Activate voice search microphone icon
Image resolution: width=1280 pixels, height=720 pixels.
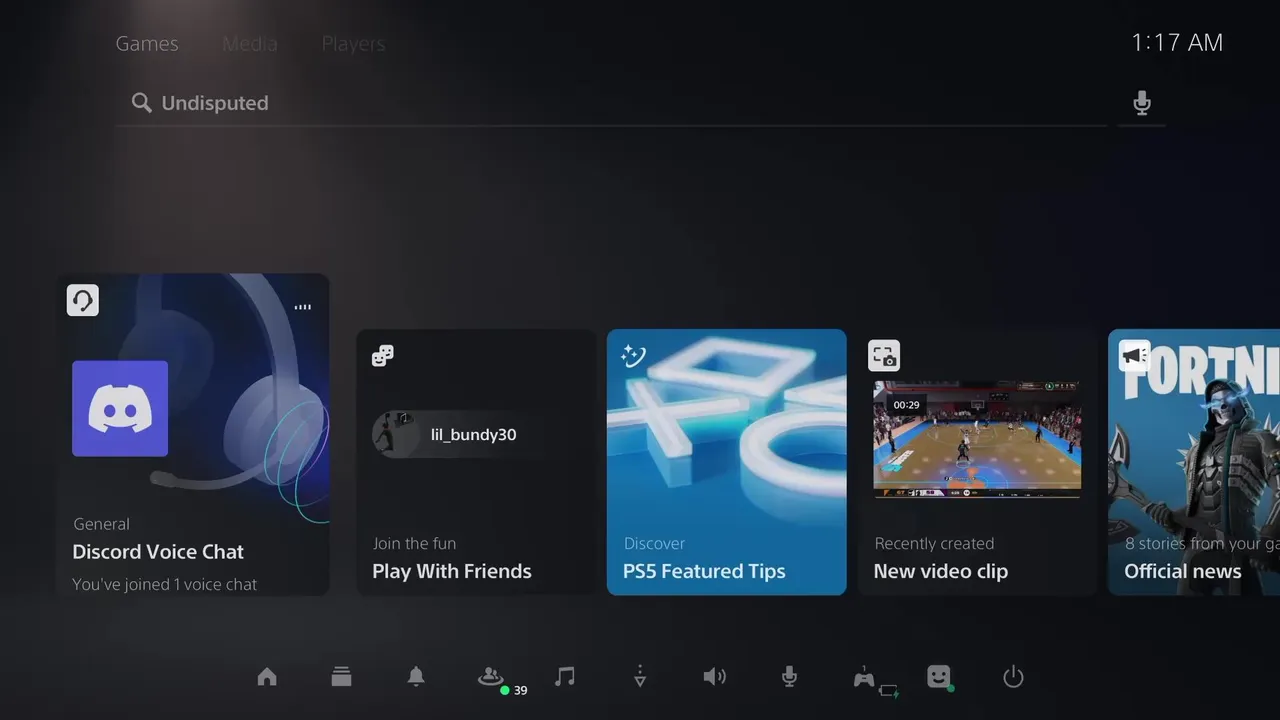(x=1142, y=103)
